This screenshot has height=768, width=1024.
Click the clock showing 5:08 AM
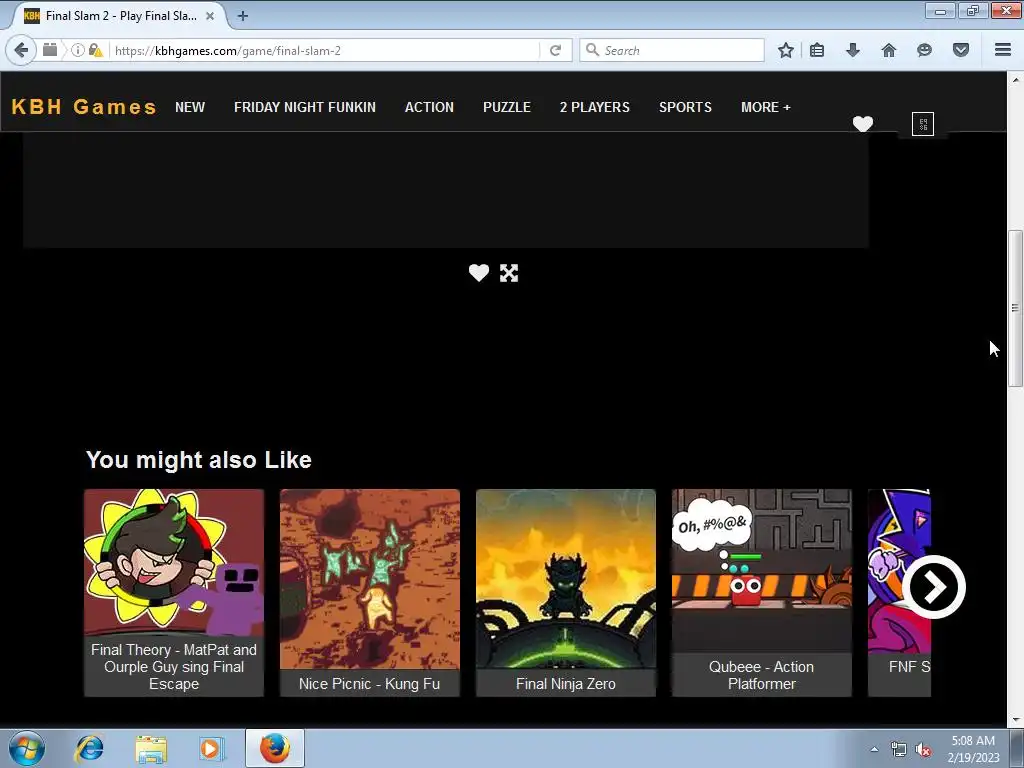coord(973,741)
